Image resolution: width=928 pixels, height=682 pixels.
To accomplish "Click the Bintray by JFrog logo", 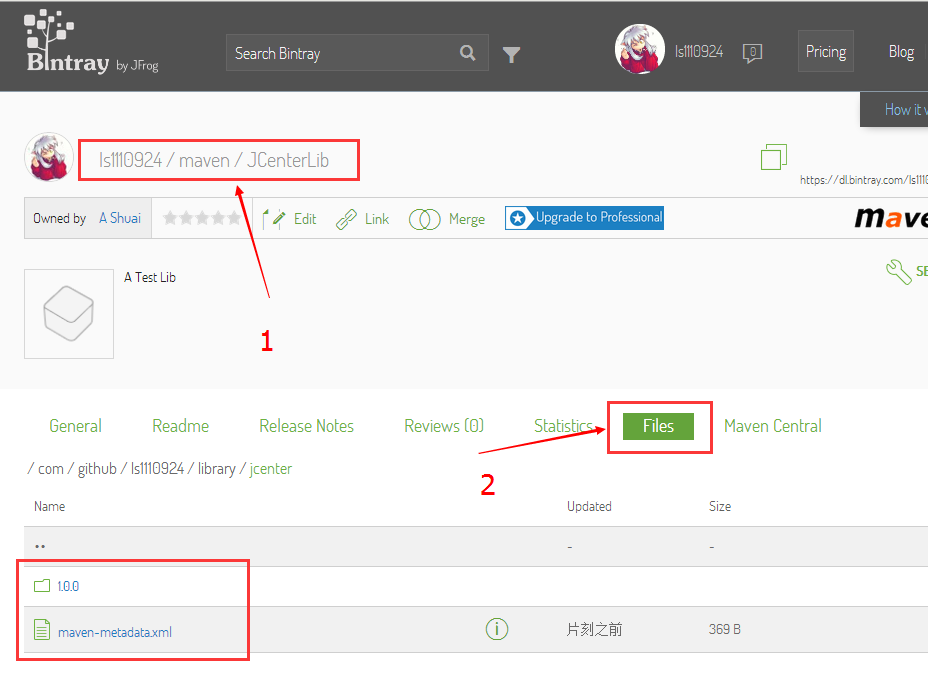I will tap(91, 41).
